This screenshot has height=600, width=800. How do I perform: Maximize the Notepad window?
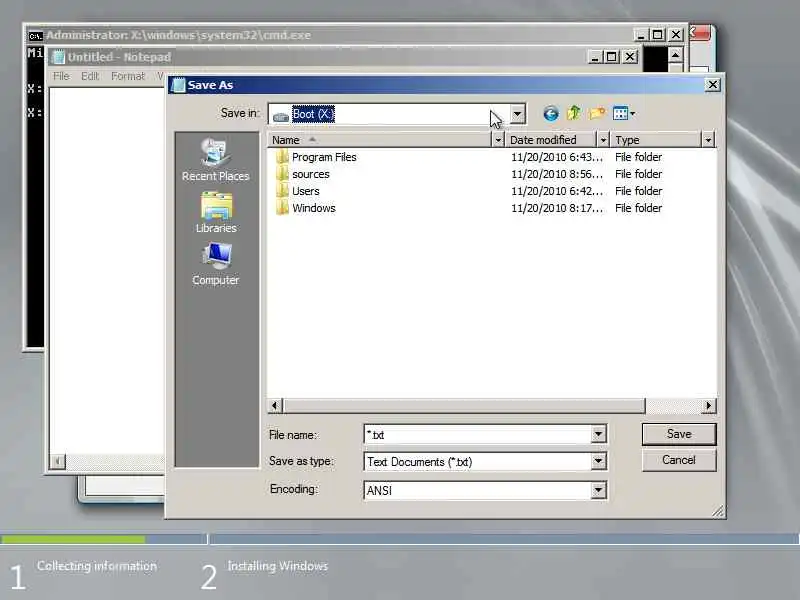pyautogui.click(x=612, y=57)
